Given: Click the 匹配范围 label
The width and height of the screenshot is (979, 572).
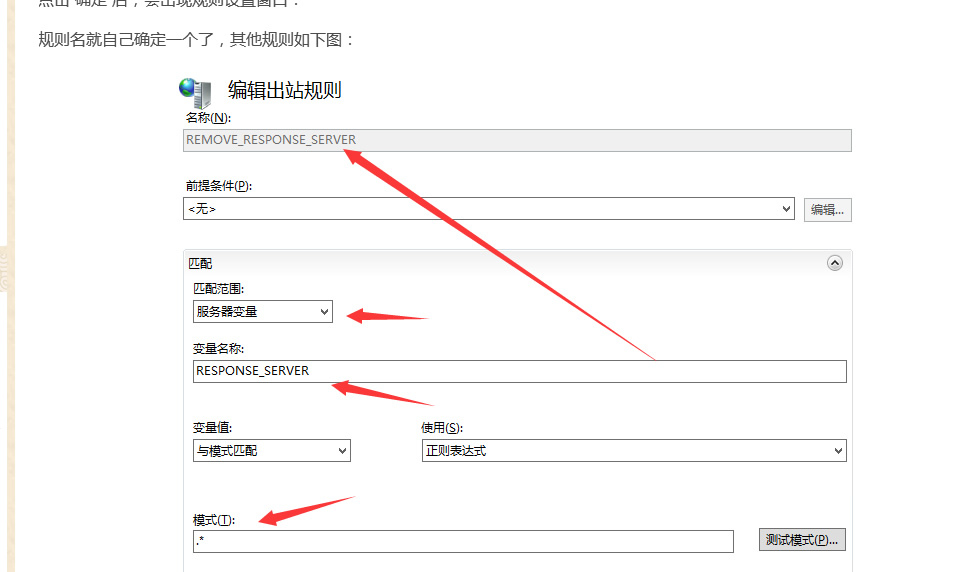Looking at the screenshot, I should point(218,289).
